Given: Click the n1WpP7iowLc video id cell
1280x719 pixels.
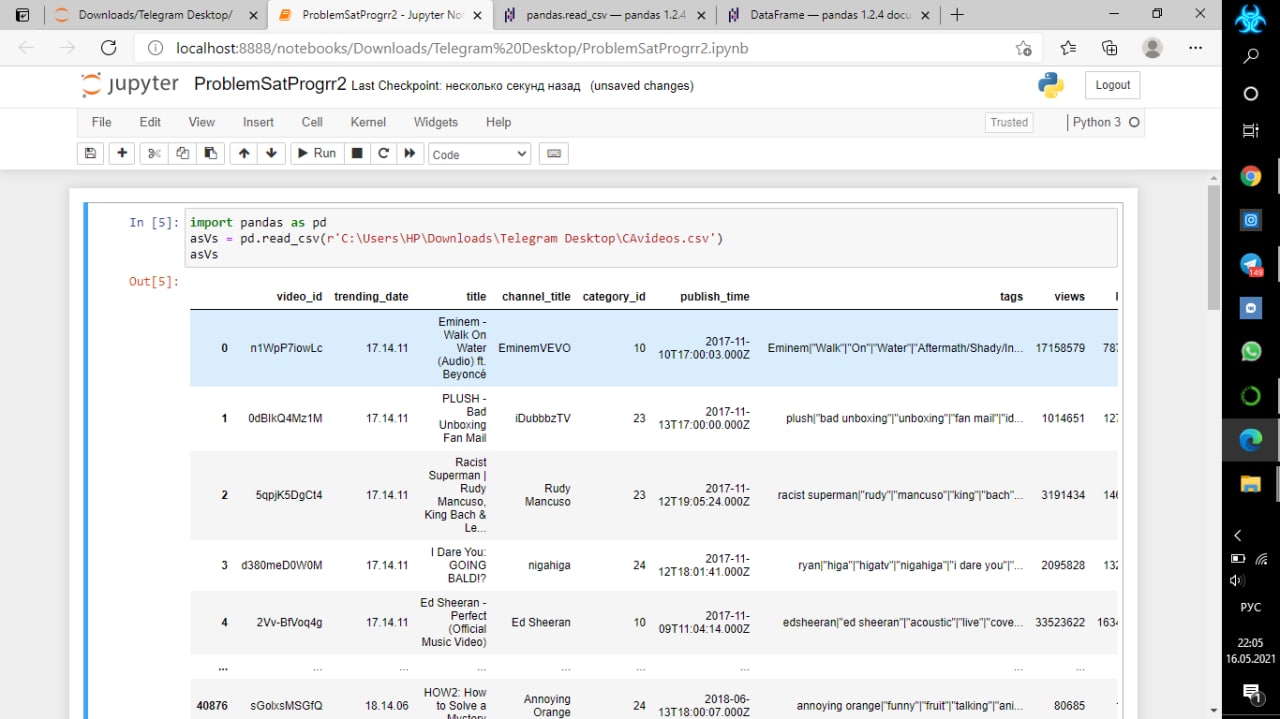Looking at the screenshot, I should (x=286, y=348).
